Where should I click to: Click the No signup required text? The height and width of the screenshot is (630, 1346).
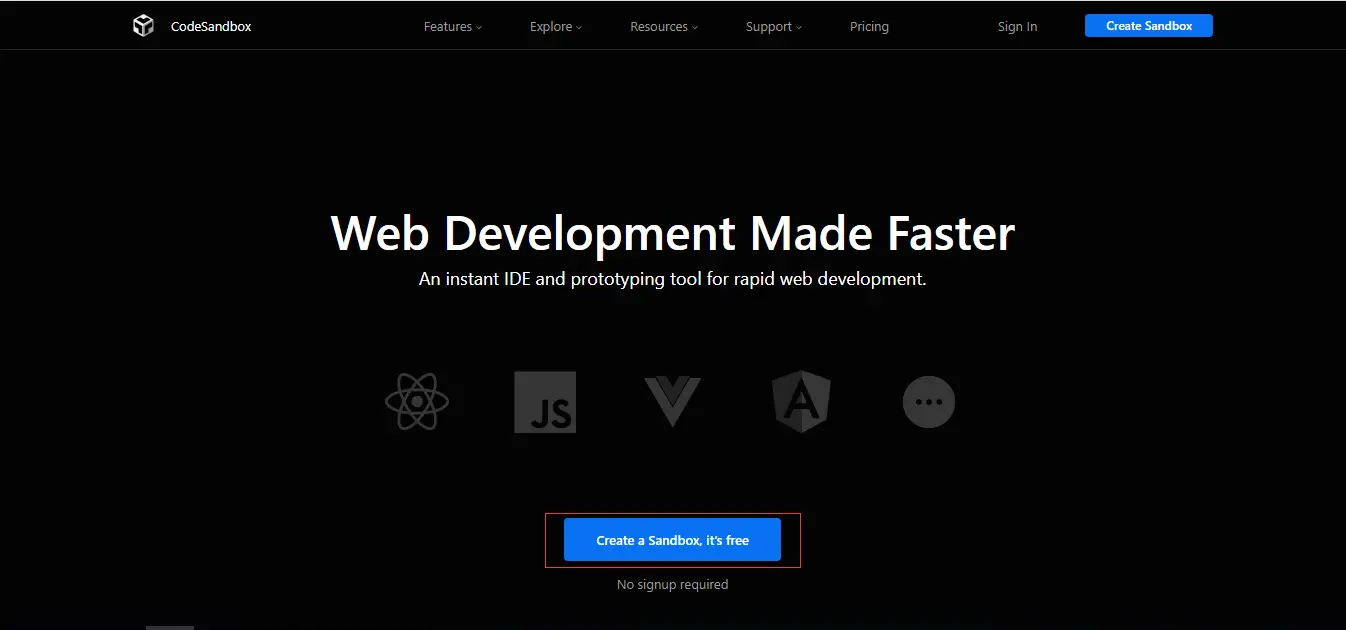[x=673, y=584]
